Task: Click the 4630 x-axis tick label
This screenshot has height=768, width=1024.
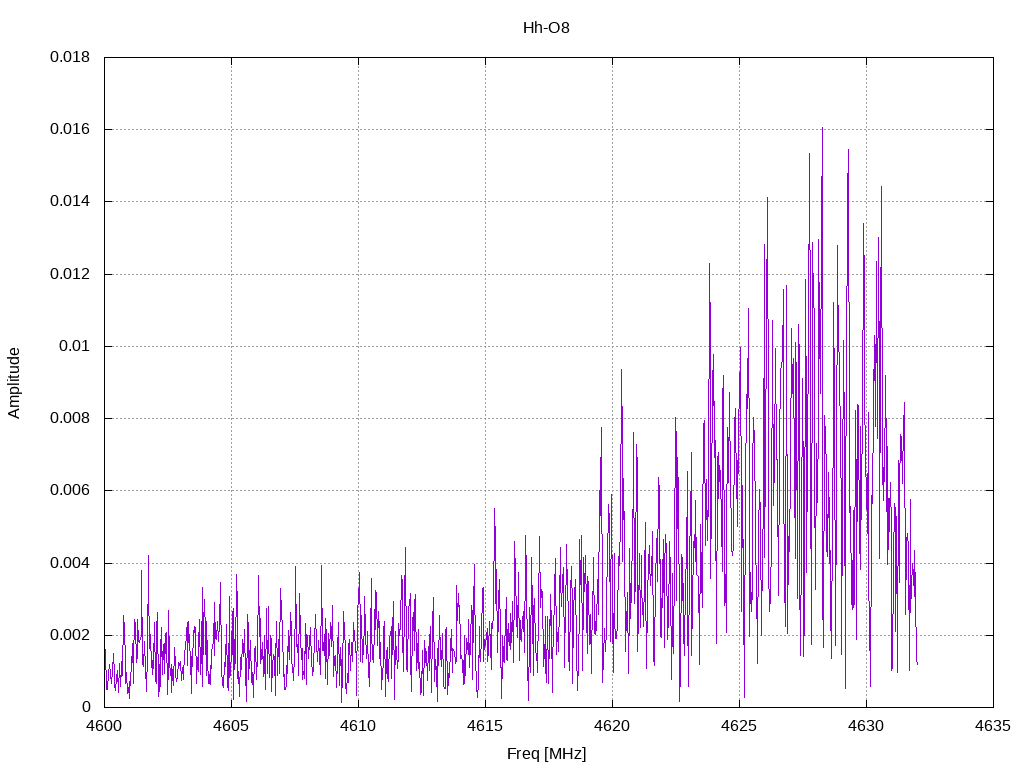Action: point(867,726)
